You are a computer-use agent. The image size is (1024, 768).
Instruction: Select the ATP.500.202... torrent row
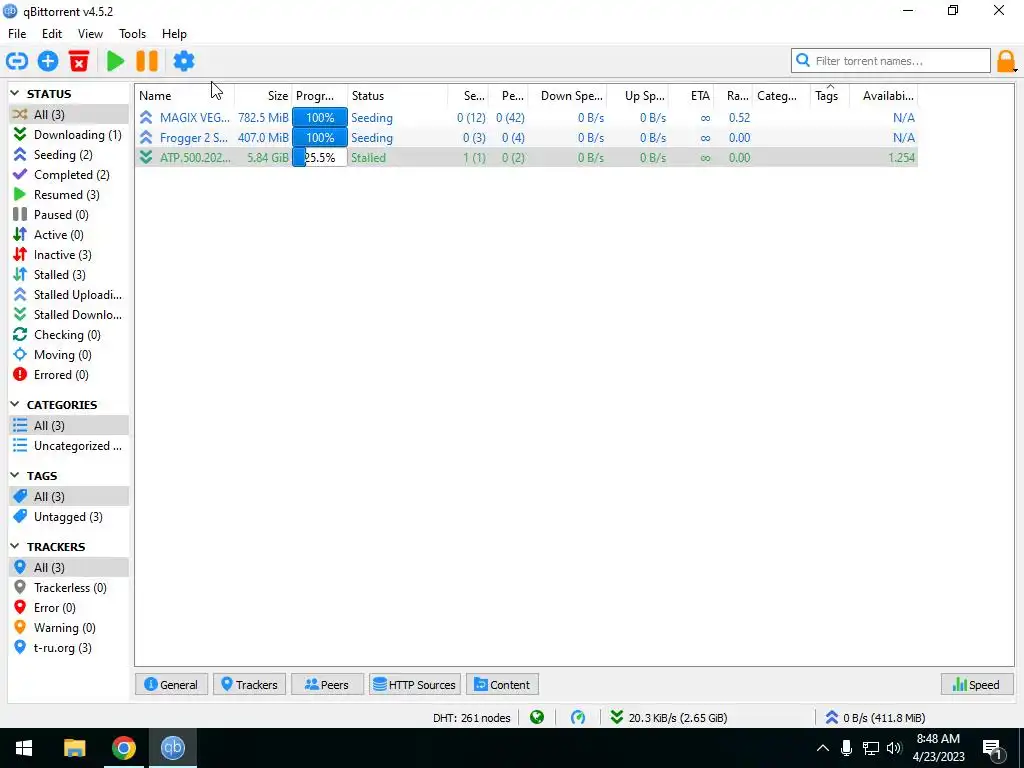[x=526, y=158]
